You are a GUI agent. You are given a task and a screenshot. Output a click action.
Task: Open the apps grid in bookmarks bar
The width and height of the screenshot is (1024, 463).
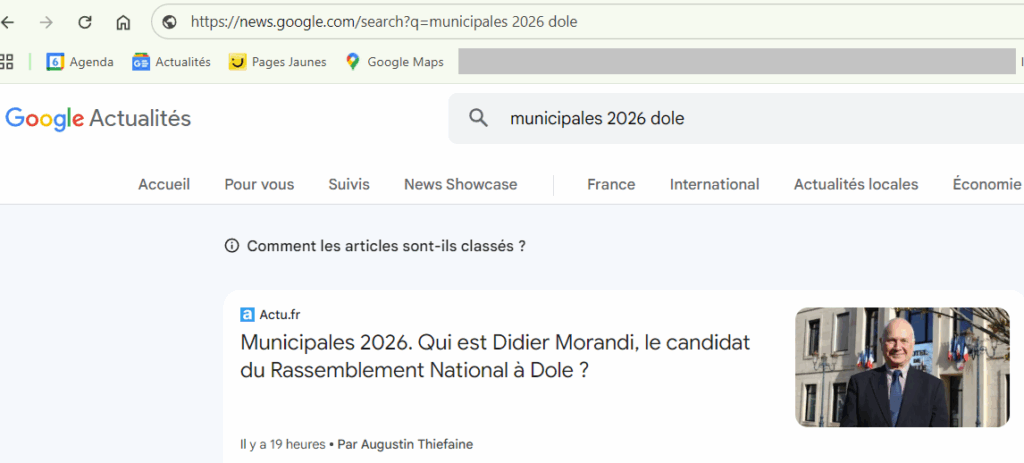click(x=6, y=62)
